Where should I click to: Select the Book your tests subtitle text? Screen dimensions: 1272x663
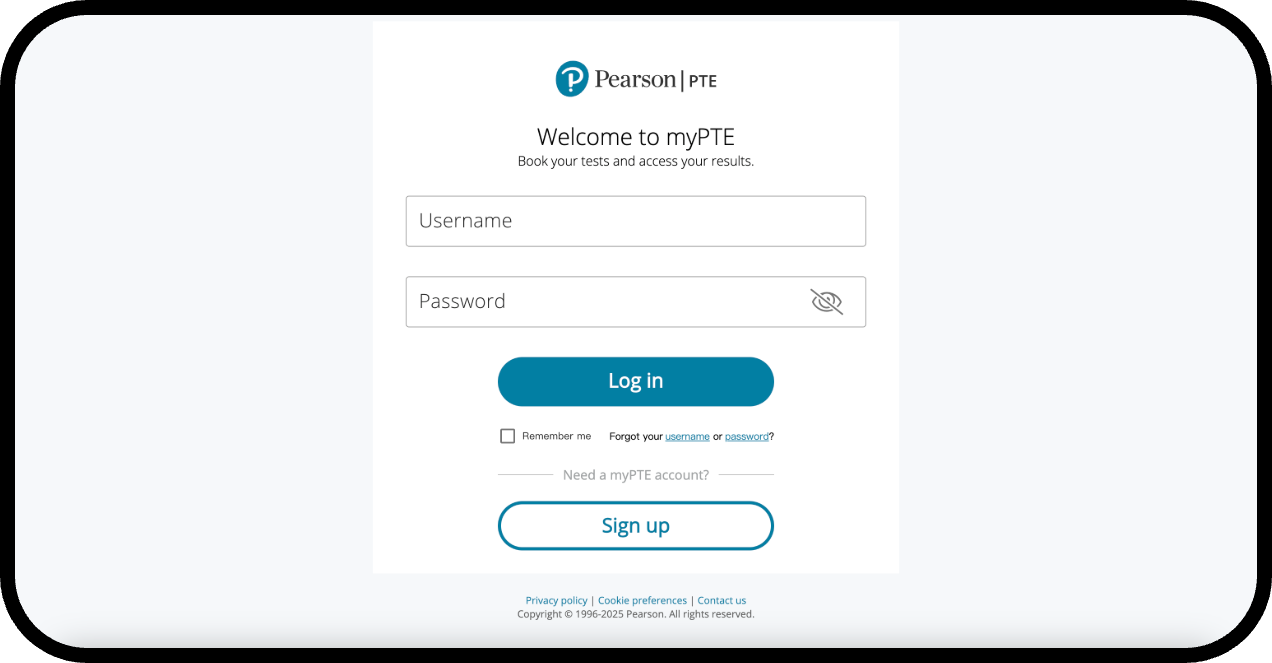coord(635,160)
